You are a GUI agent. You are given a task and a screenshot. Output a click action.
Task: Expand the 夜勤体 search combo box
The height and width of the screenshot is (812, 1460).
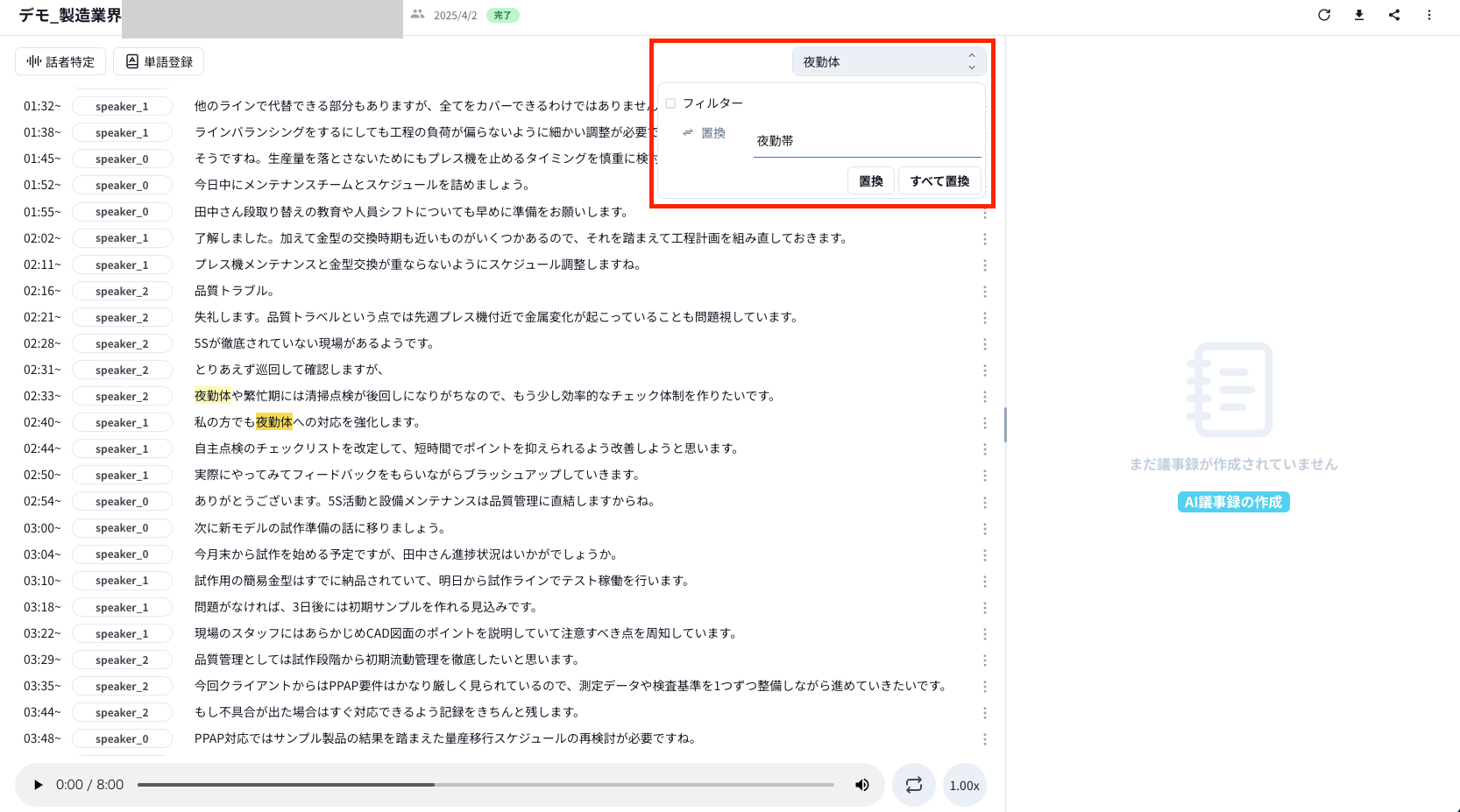tap(889, 62)
